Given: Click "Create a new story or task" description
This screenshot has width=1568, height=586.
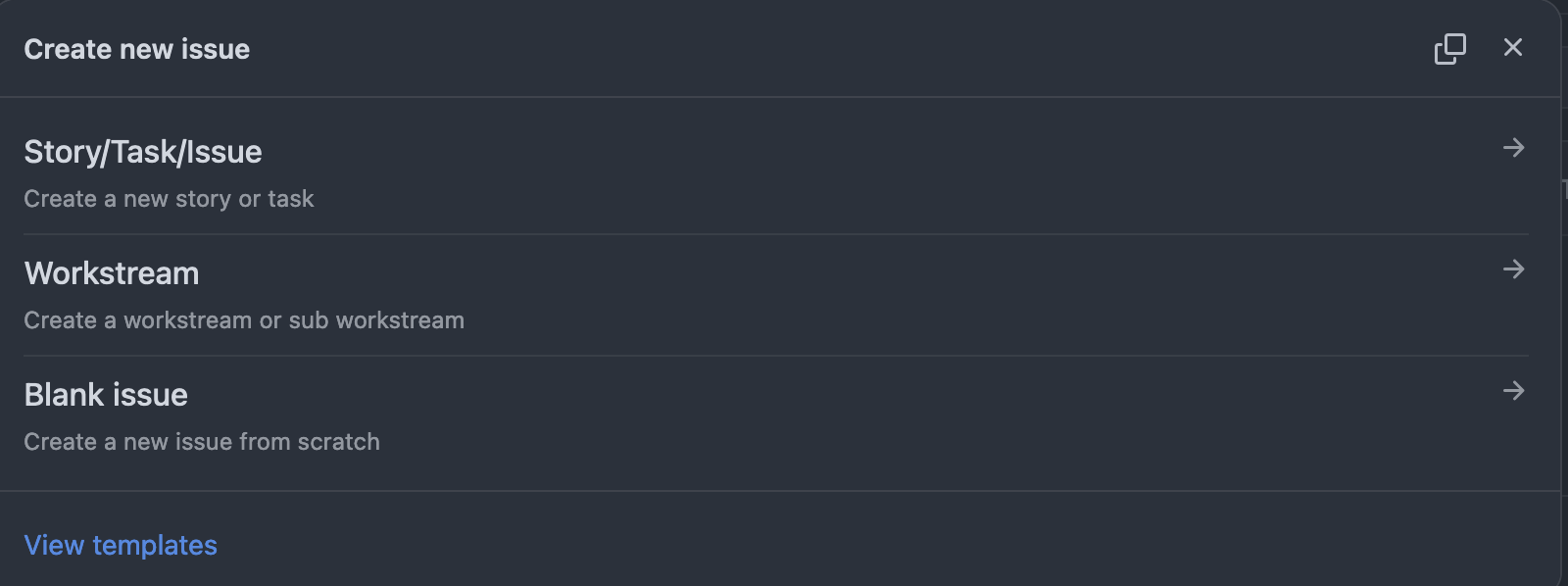Looking at the screenshot, I should 169,199.
